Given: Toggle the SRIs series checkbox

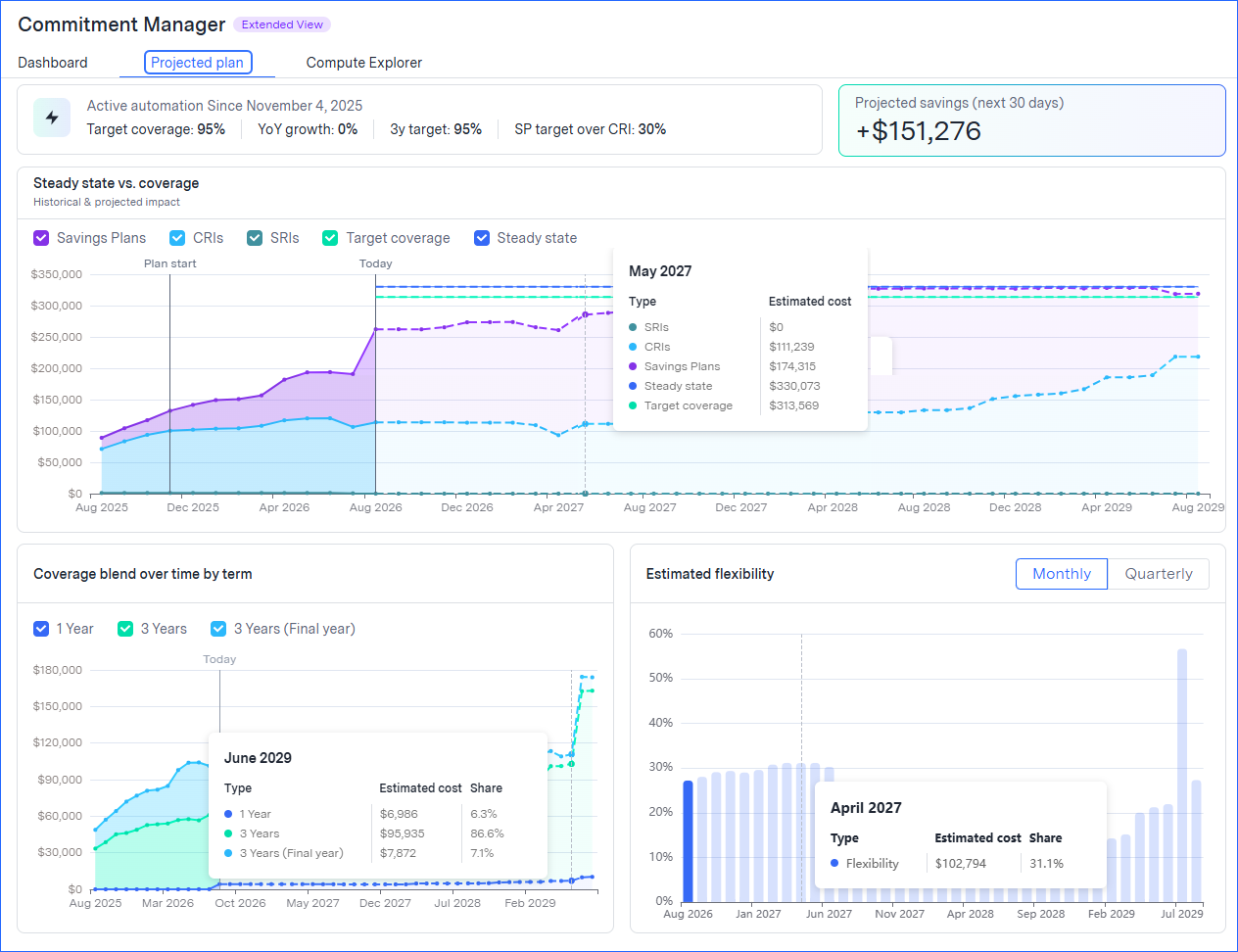Looking at the screenshot, I should [x=255, y=238].
